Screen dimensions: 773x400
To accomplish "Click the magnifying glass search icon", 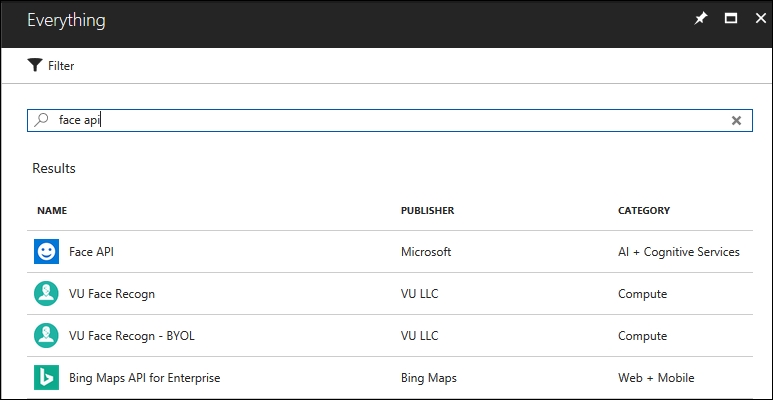I will (x=41, y=120).
